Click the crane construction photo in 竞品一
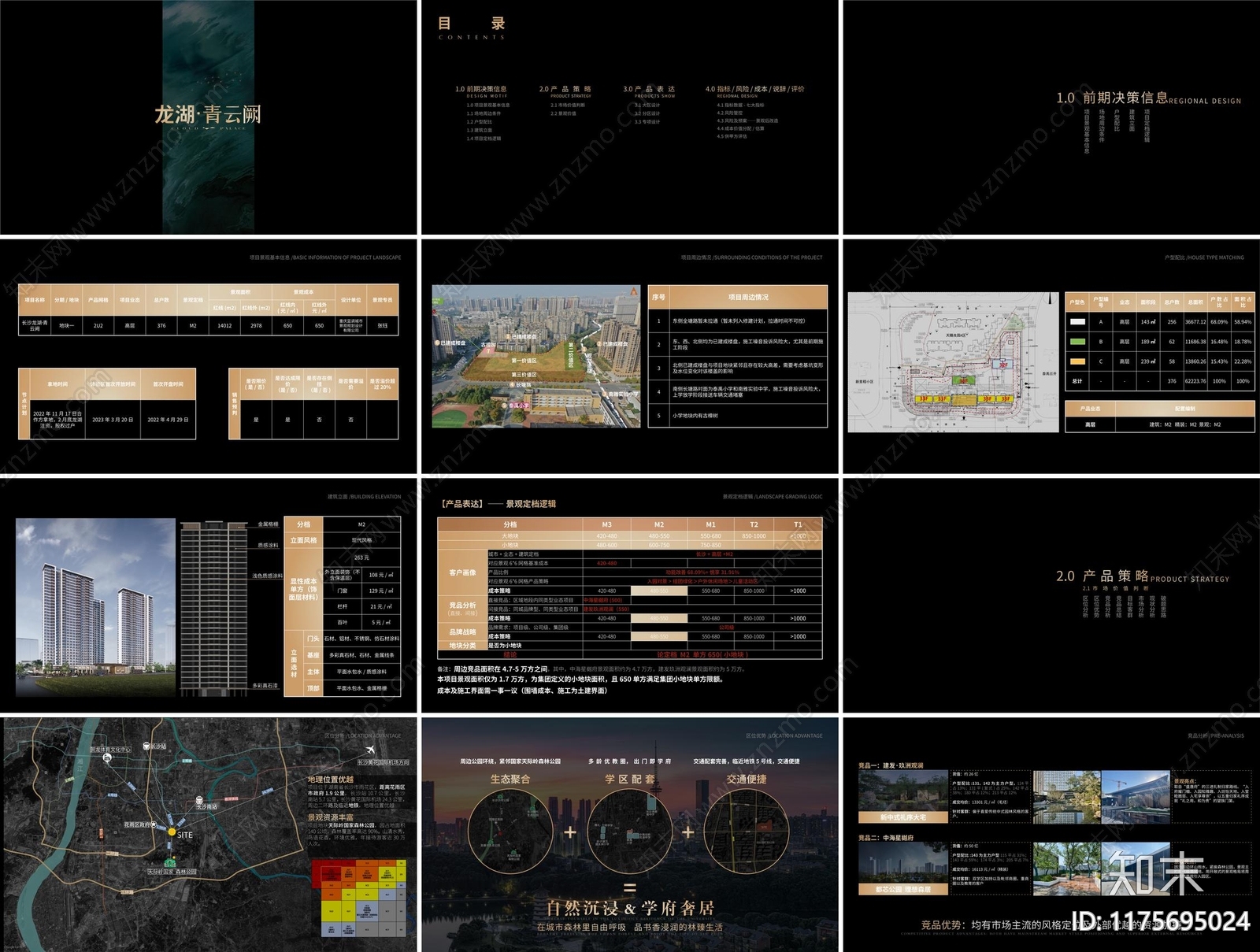The width and height of the screenshot is (1260, 952). click(x=1134, y=797)
